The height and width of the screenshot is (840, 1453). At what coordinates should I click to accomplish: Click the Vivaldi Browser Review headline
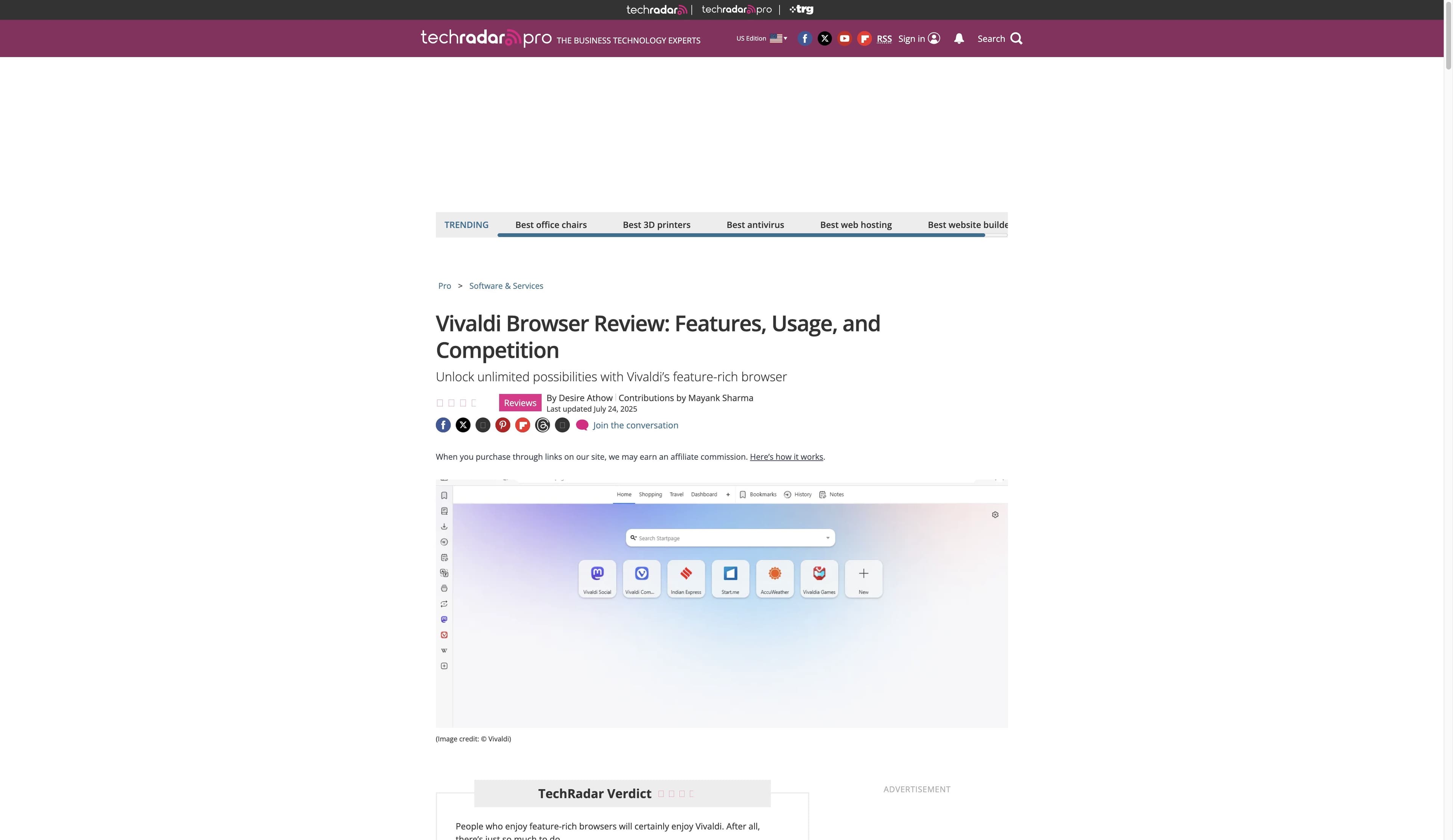(658, 337)
